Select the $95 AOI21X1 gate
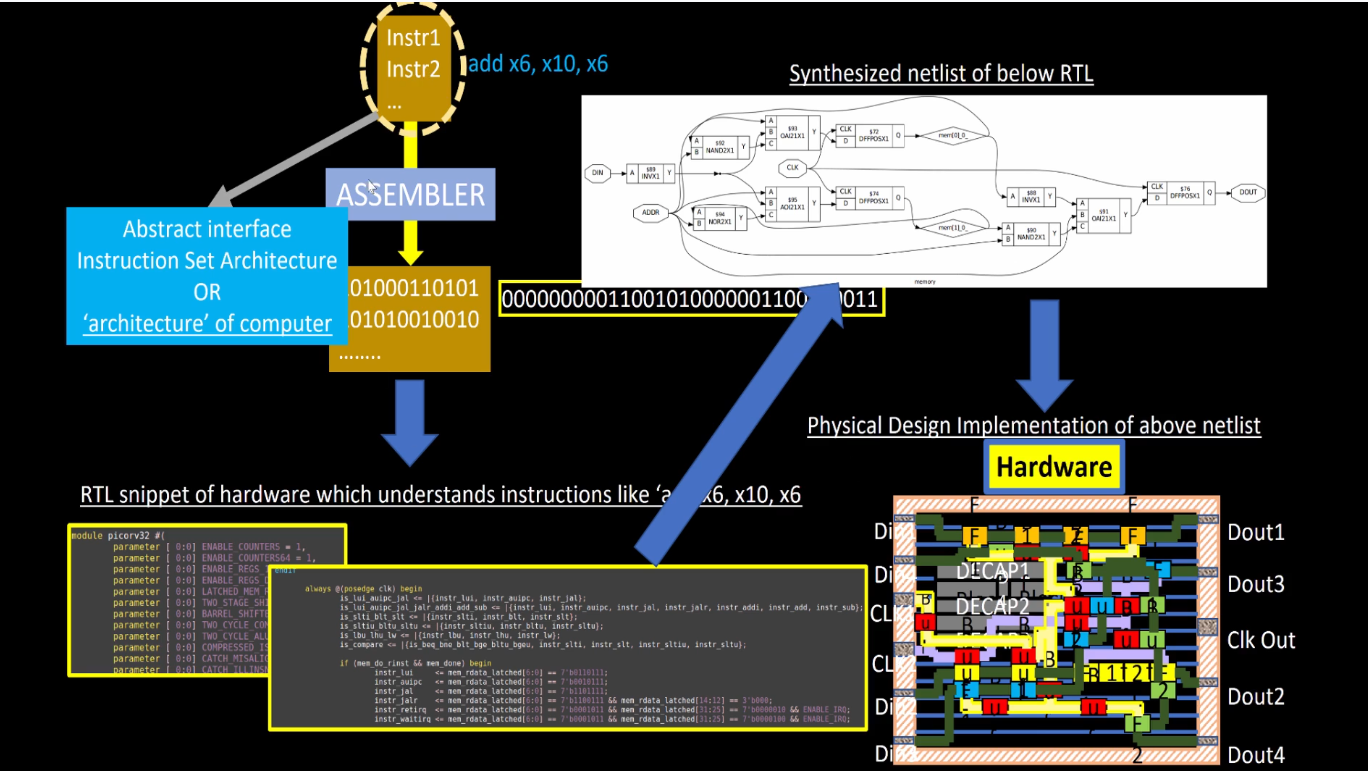Viewport: 1368px width, 771px height. click(x=792, y=204)
